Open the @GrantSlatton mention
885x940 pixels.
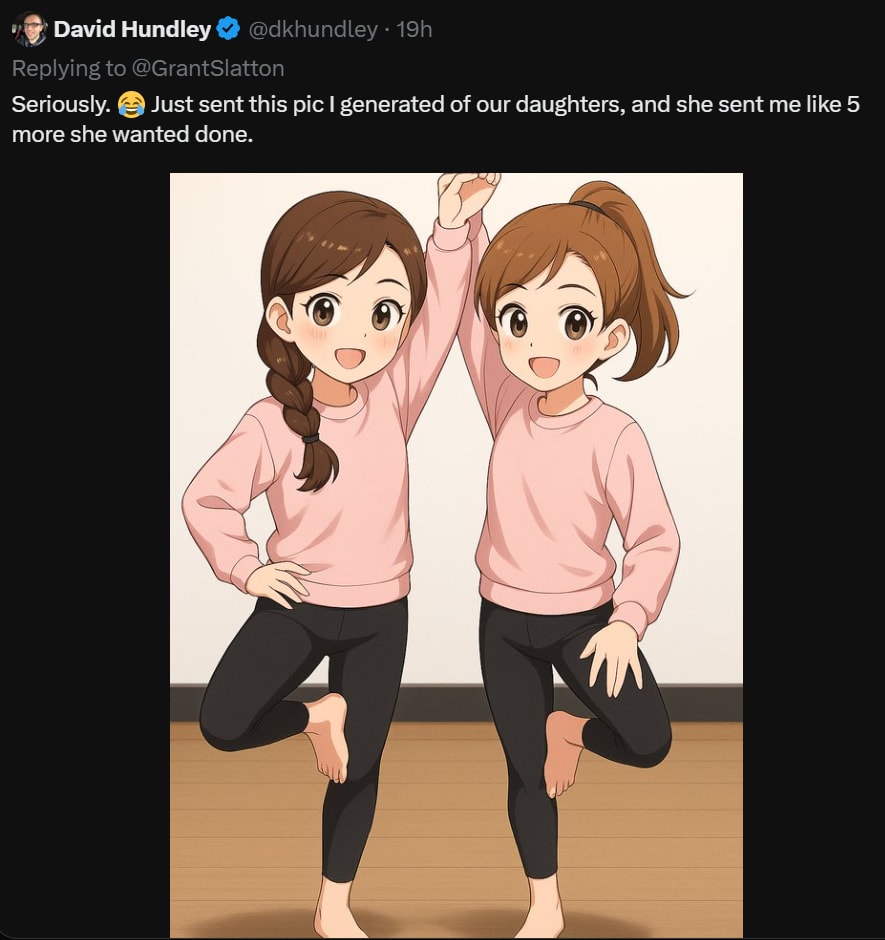point(207,68)
